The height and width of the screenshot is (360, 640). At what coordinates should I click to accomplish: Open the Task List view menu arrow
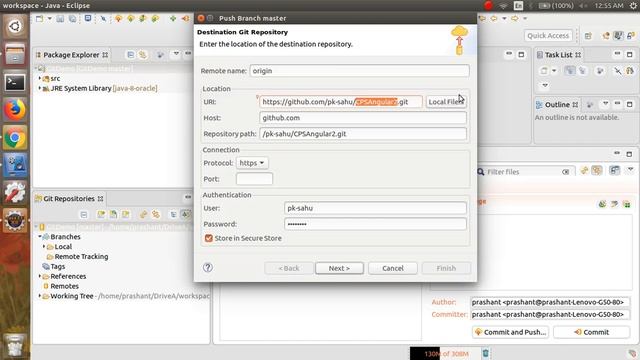pos(545,85)
